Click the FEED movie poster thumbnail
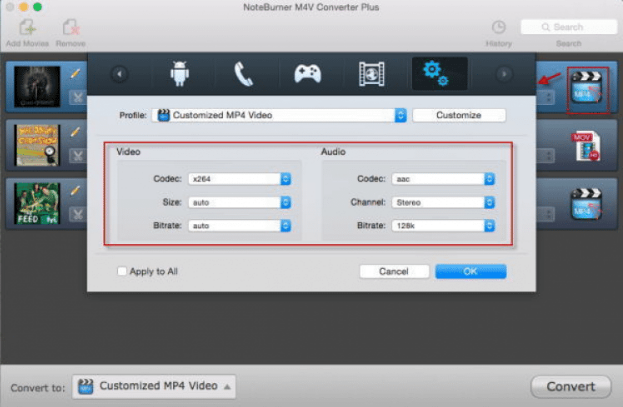Image resolution: width=623 pixels, height=407 pixels. (x=37, y=203)
